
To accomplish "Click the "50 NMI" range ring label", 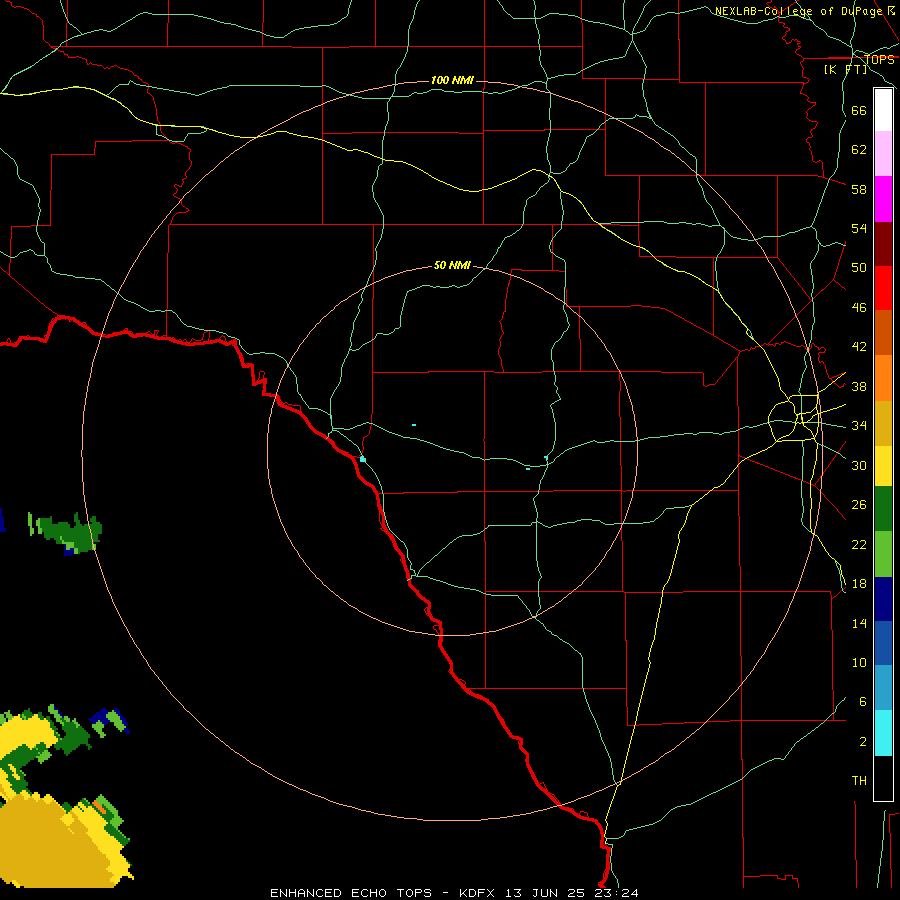I will (x=452, y=265).
